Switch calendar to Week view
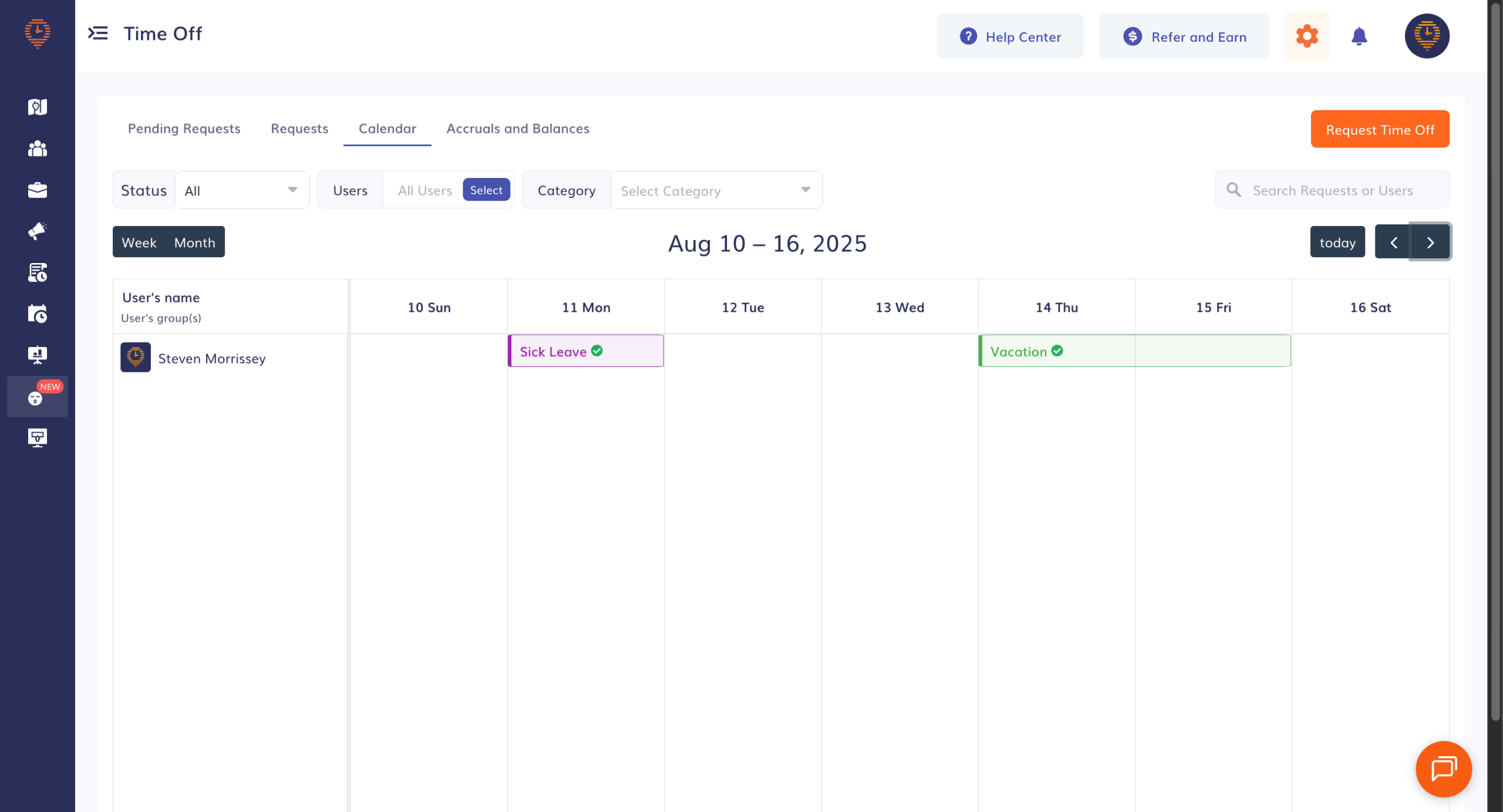The height and width of the screenshot is (812, 1503). pos(139,242)
